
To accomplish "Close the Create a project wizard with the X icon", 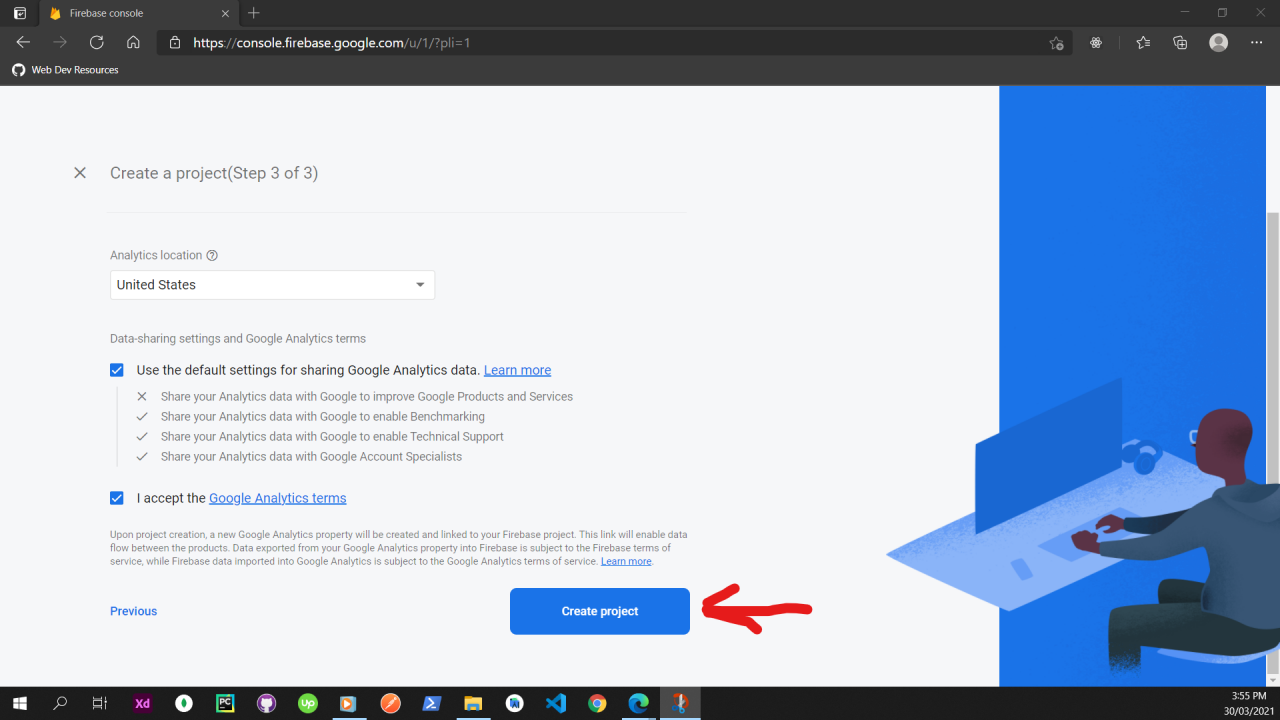I will (80, 173).
